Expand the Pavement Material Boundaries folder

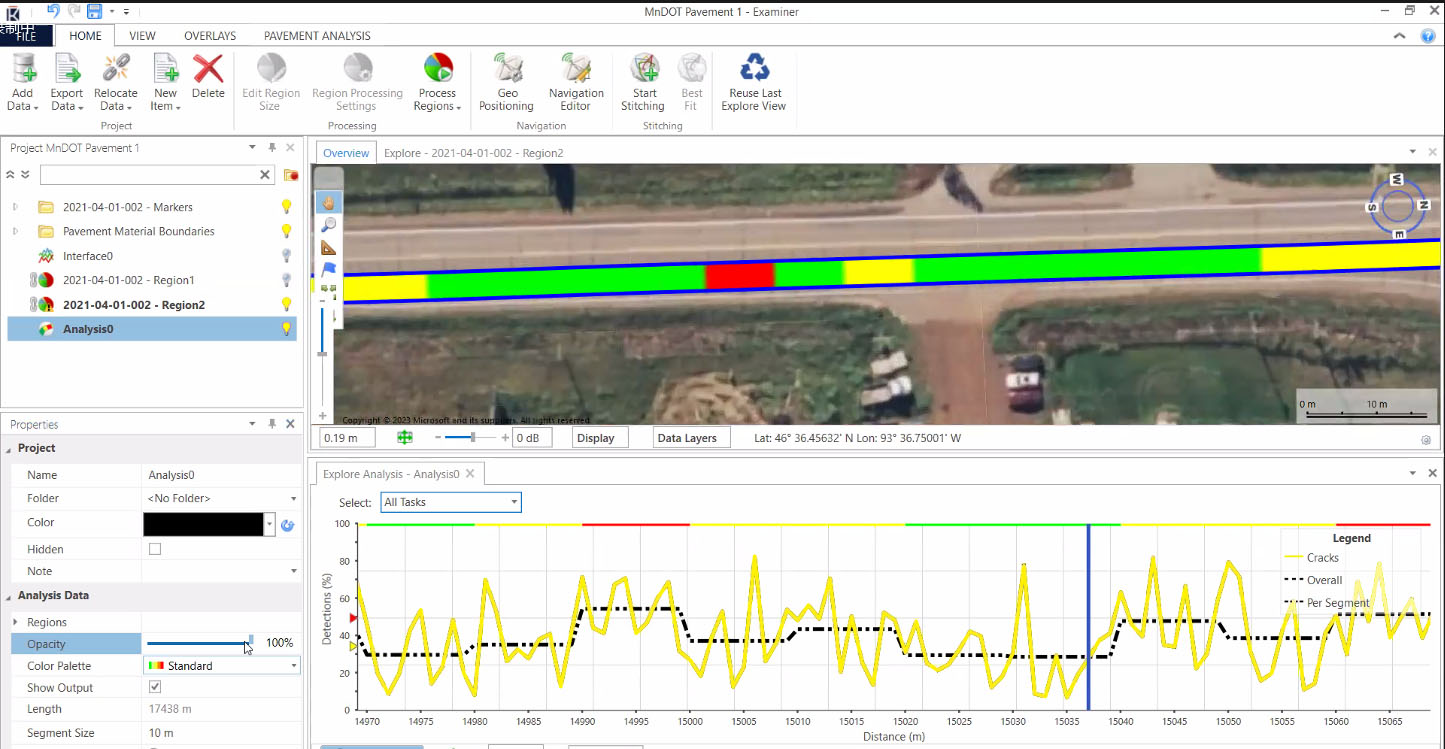click(x=16, y=231)
